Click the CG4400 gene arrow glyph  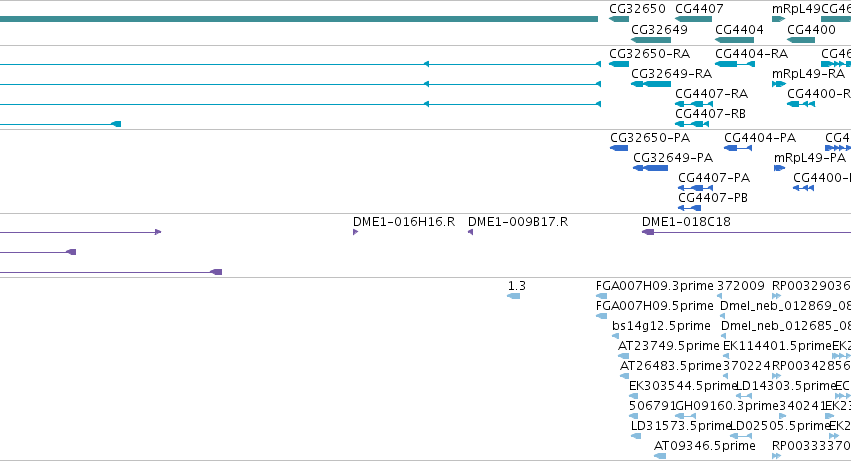(801, 40)
